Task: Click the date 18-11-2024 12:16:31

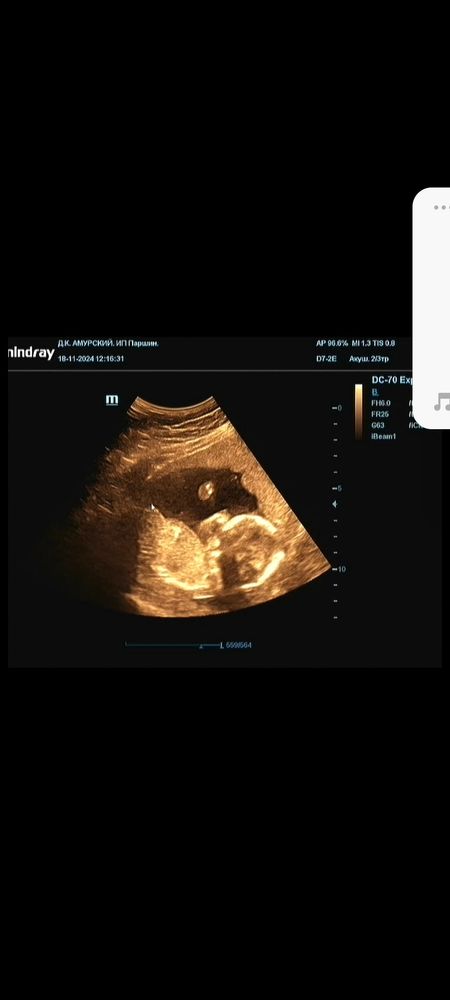Action: [x=91, y=359]
